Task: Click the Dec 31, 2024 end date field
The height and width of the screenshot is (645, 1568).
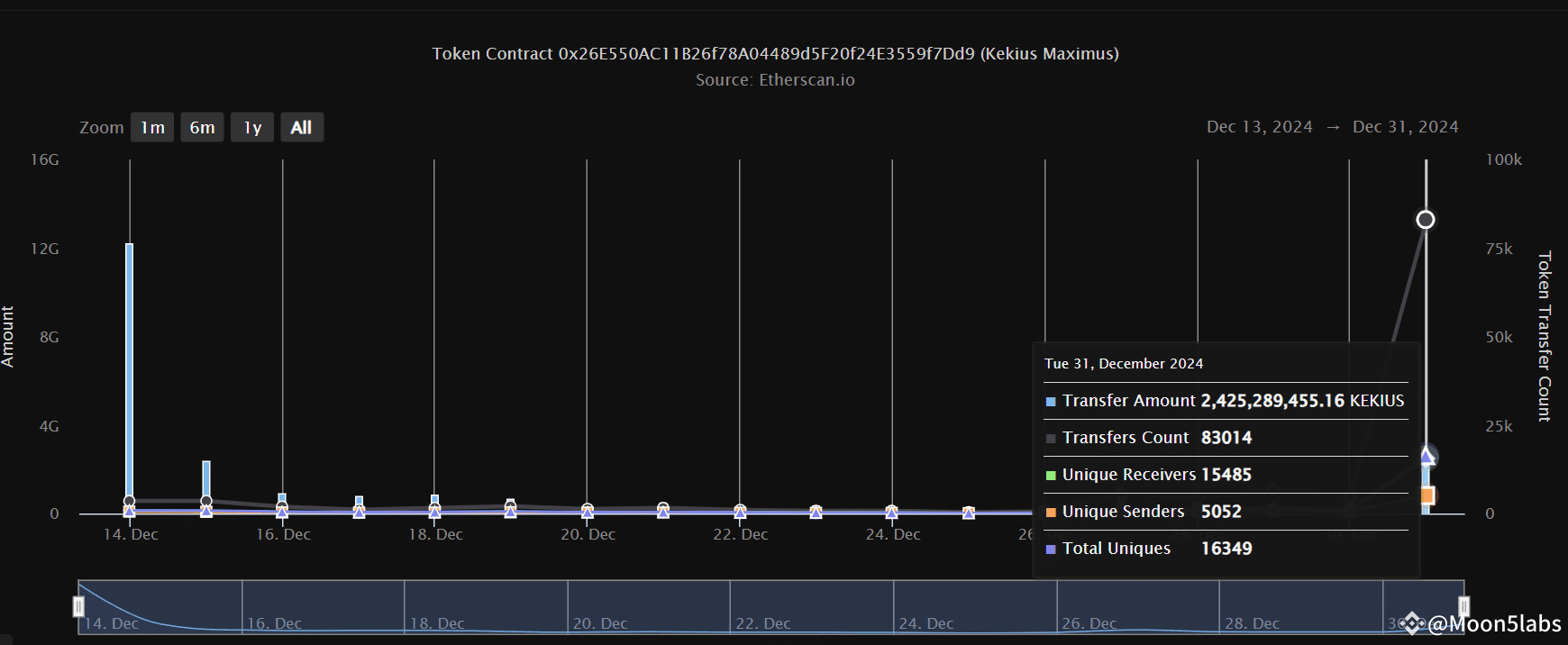Action: (x=1405, y=127)
